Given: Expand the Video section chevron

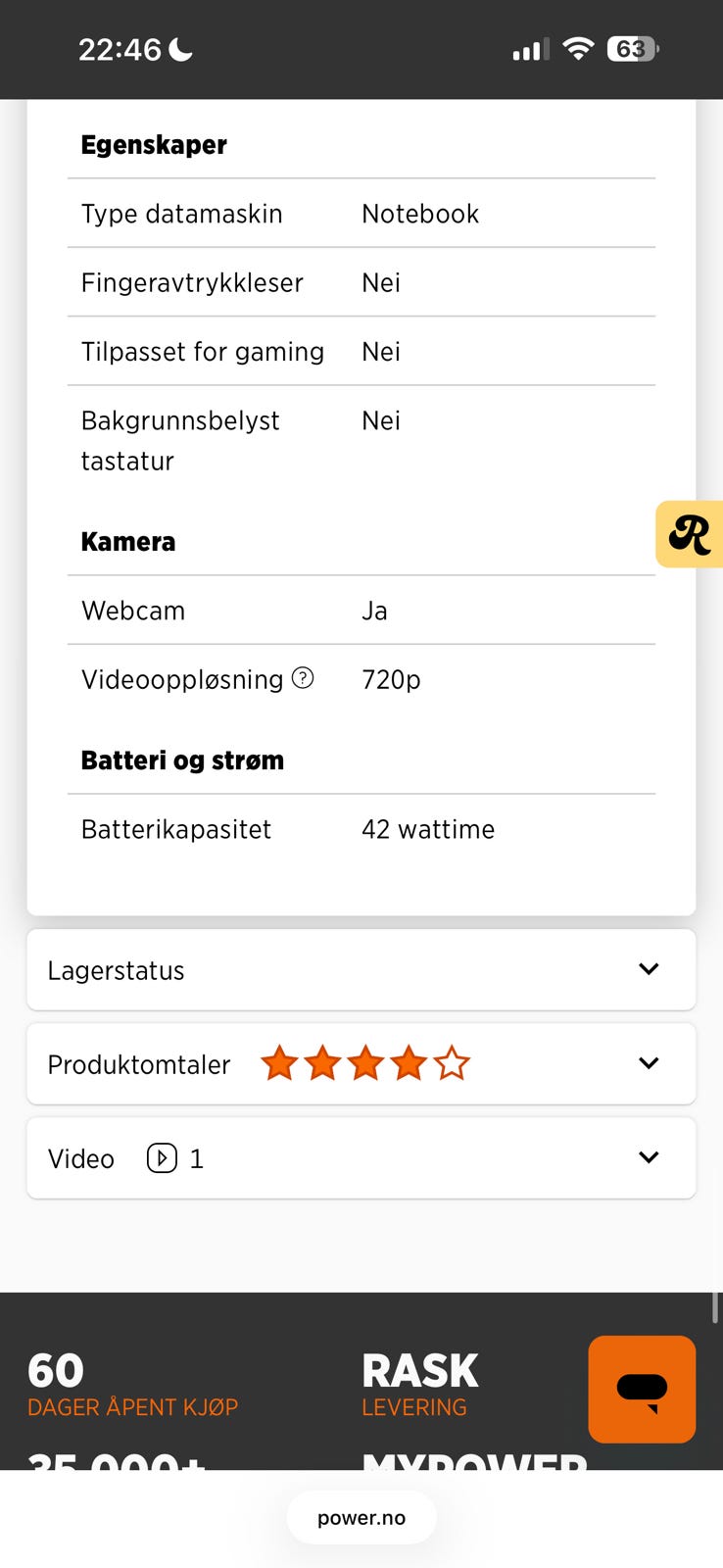Looking at the screenshot, I should click(x=649, y=1157).
